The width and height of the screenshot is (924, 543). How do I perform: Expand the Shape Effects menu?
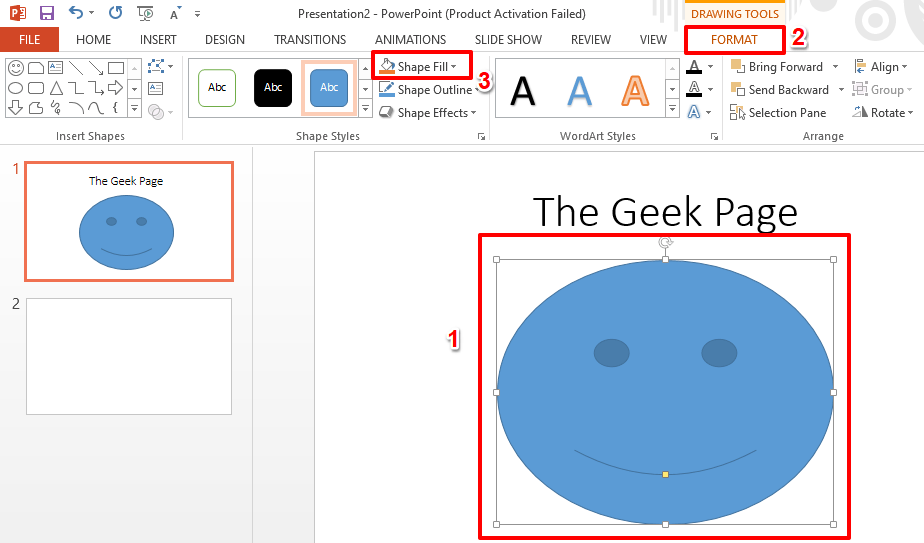(x=427, y=113)
